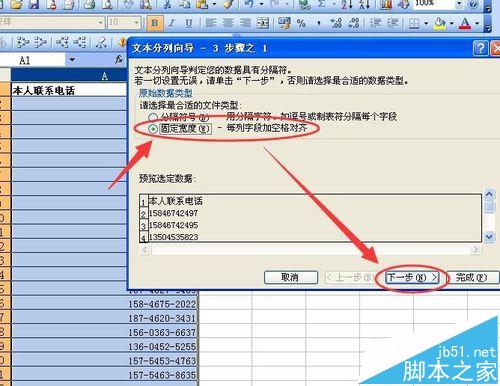
Task: Sort ascending with the A-Z icon
Action: [x=347, y=4]
